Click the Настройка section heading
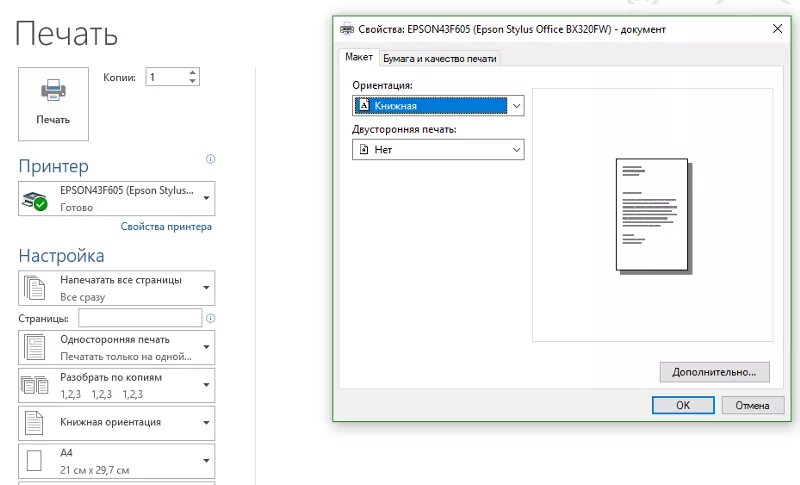 pos(61,256)
